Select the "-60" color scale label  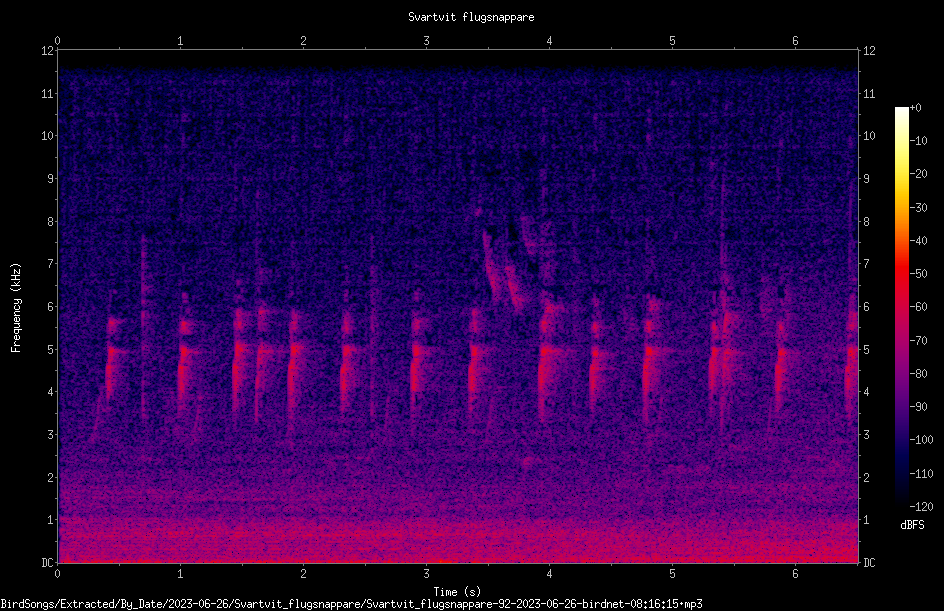(918, 307)
